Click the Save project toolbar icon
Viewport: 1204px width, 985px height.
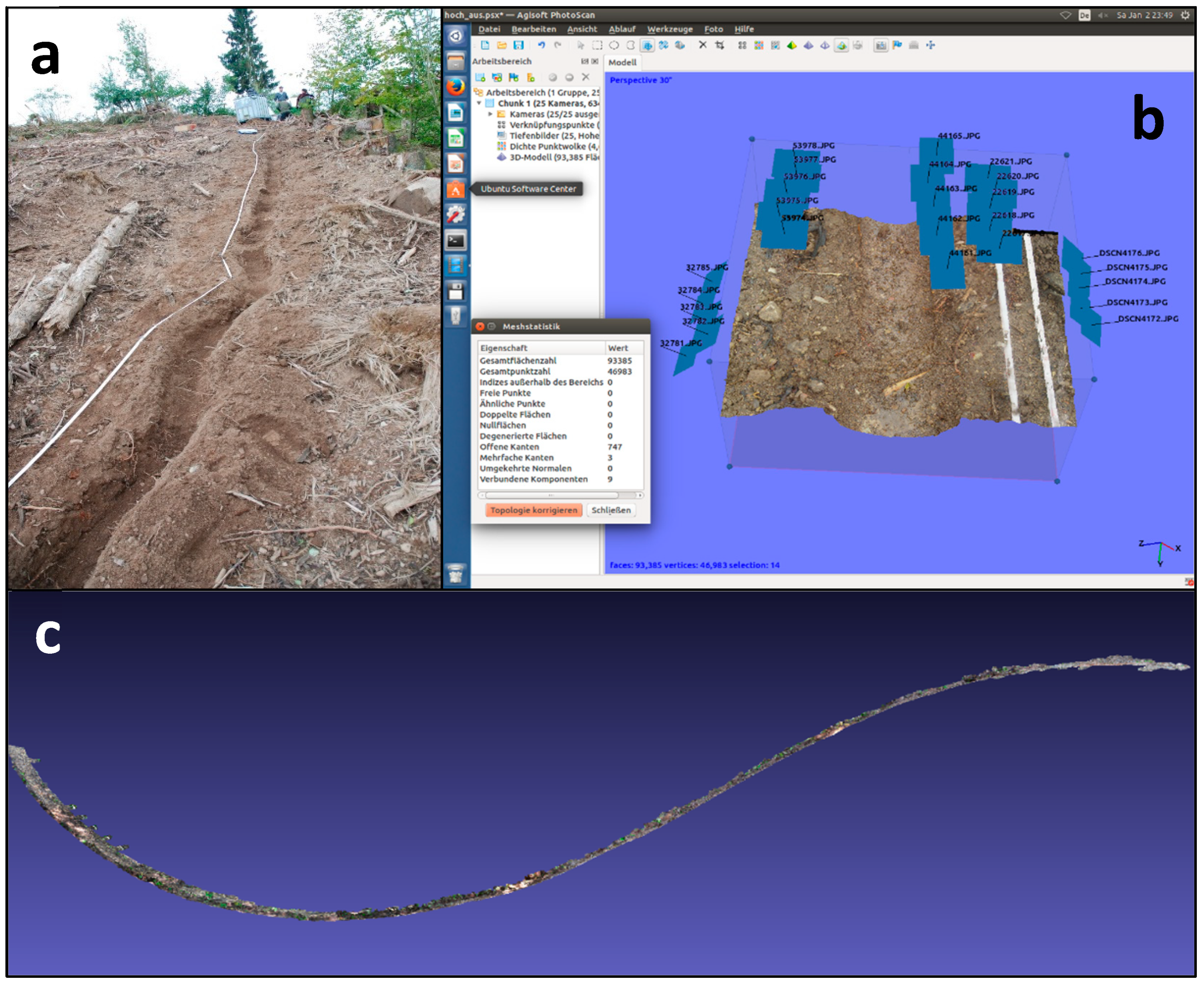(x=518, y=45)
